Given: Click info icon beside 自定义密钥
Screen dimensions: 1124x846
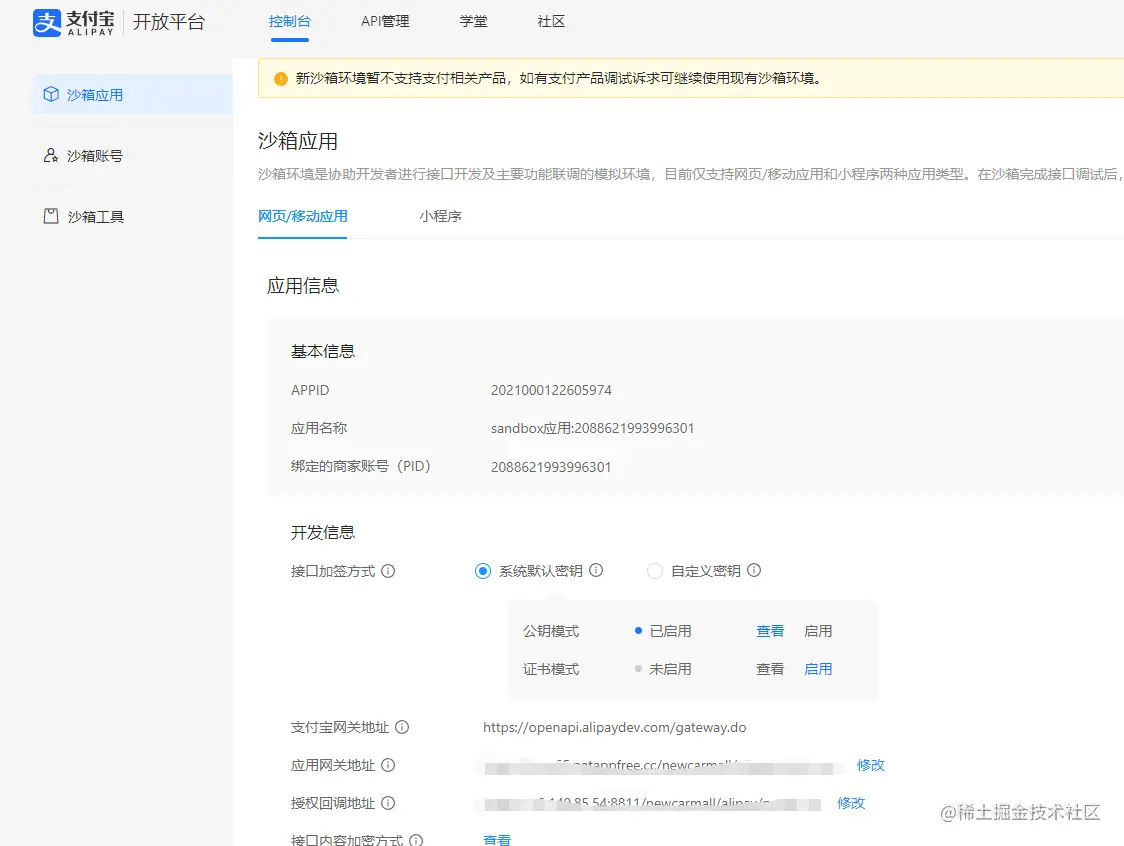Looking at the screenshot, I should [754, 570].
